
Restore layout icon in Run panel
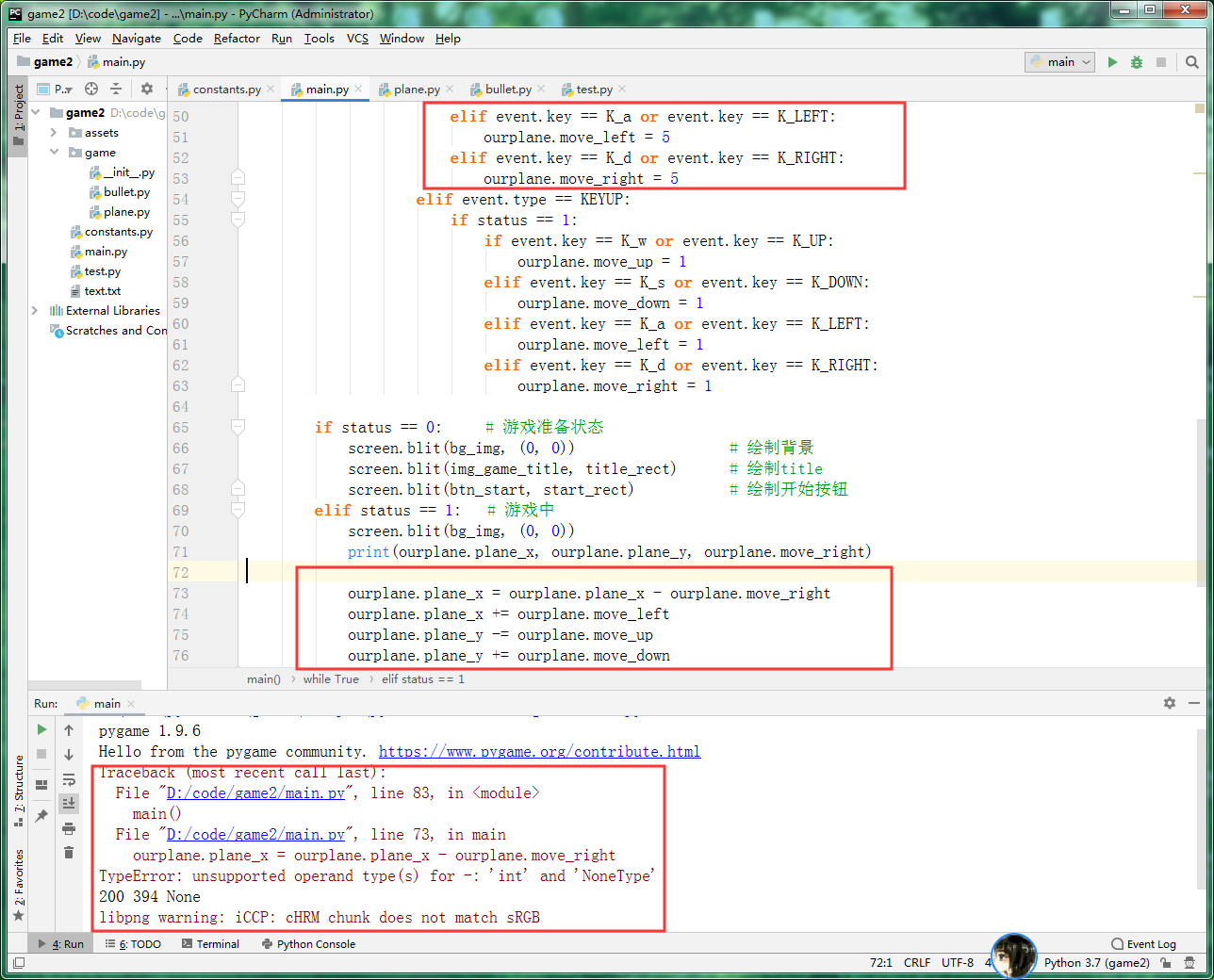pyautogui.click(x=41, y=784)
